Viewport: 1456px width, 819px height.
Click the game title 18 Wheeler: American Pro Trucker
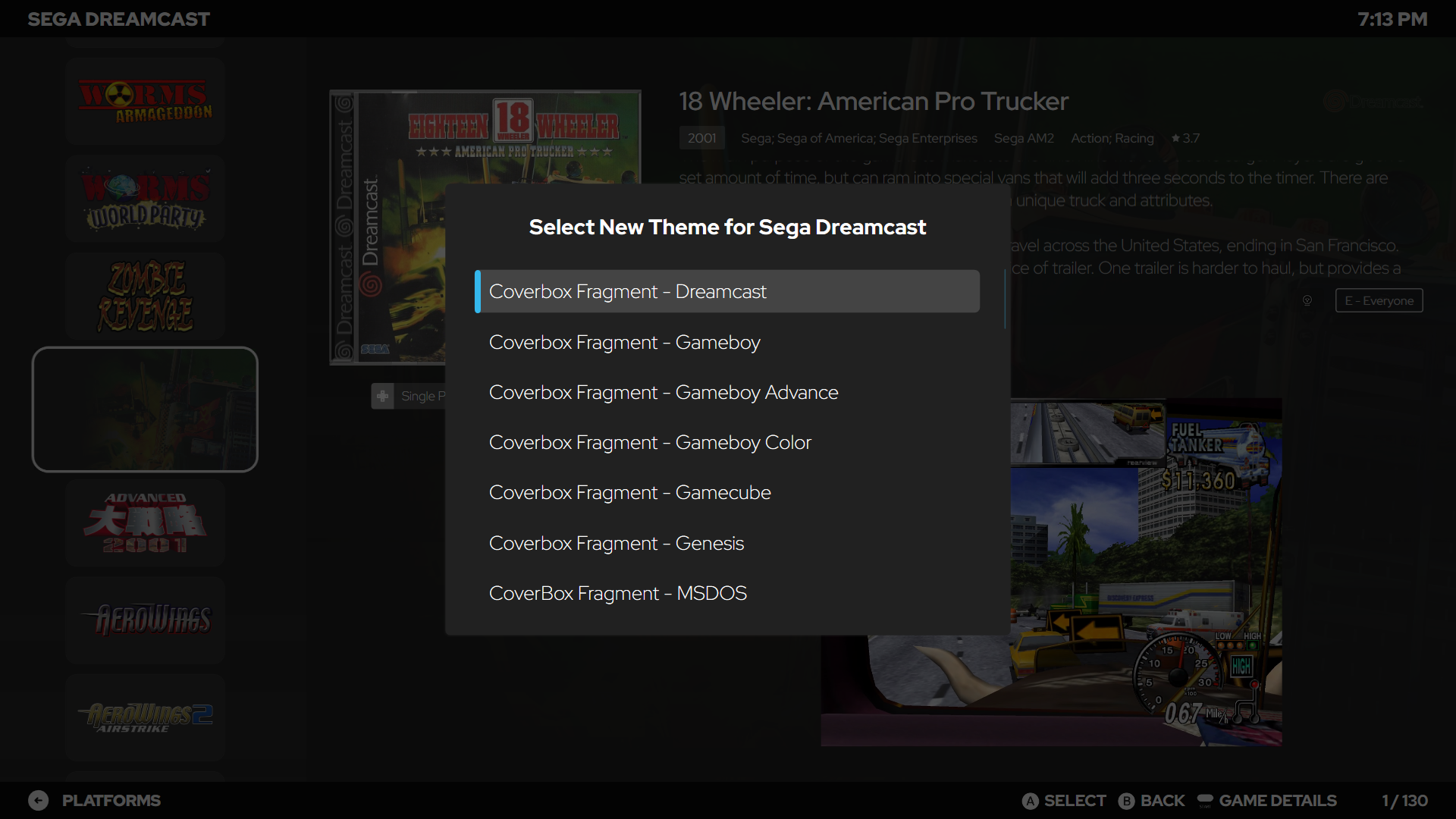point(874,101)
